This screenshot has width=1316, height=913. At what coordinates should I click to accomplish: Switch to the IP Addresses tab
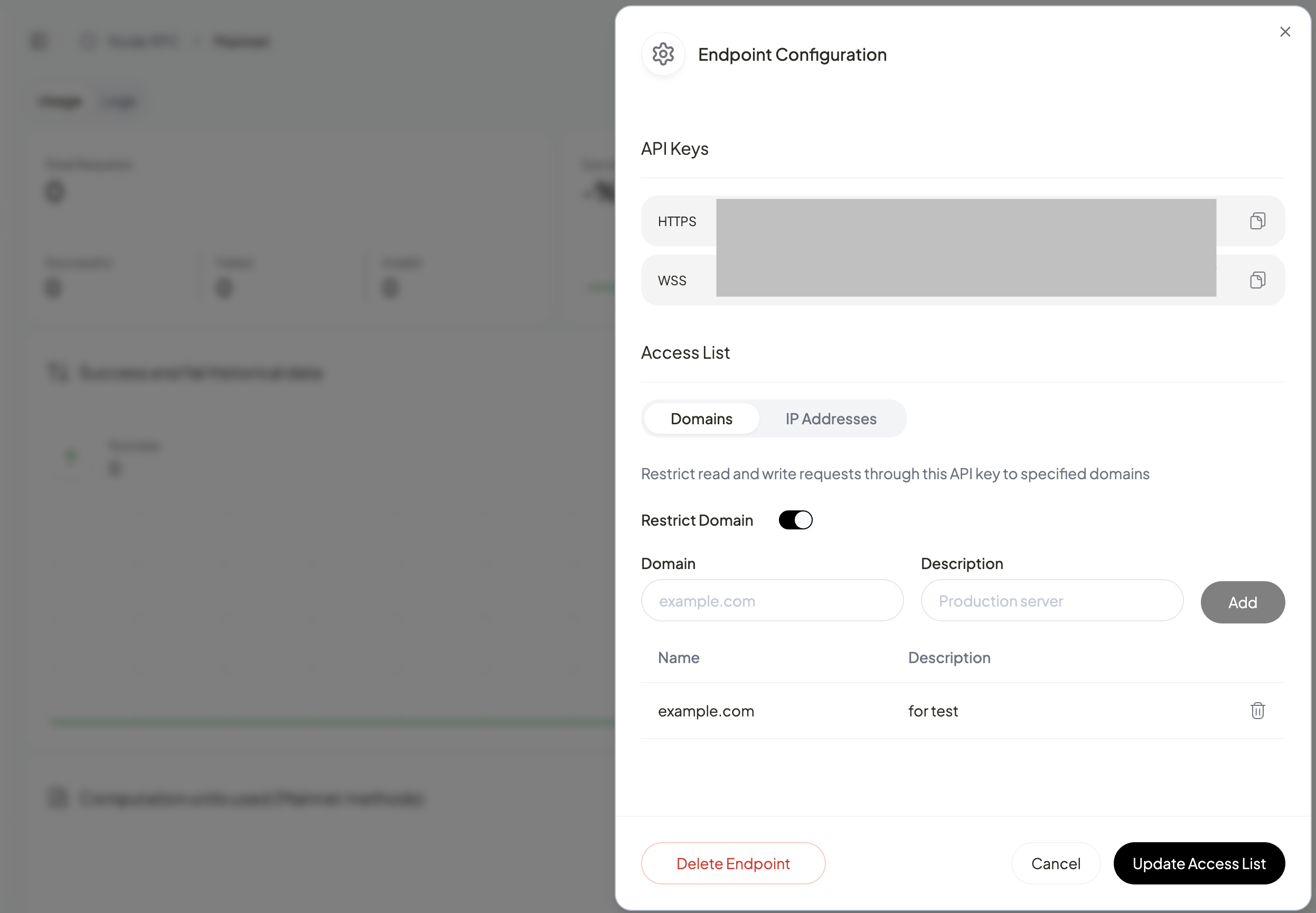pyautogui.click(x=830, y=418)
